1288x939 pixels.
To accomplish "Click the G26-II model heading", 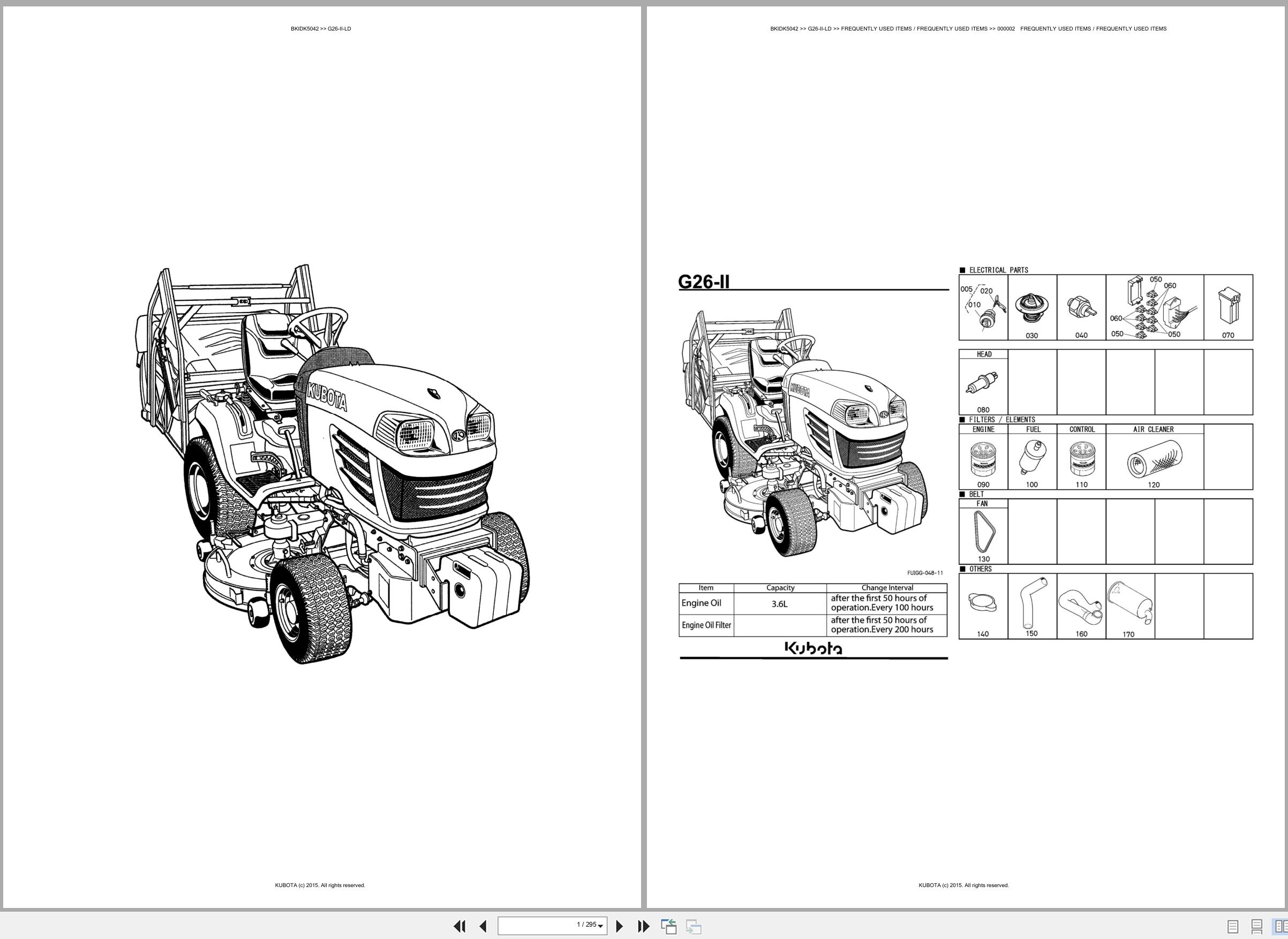I will click(703, 282).
